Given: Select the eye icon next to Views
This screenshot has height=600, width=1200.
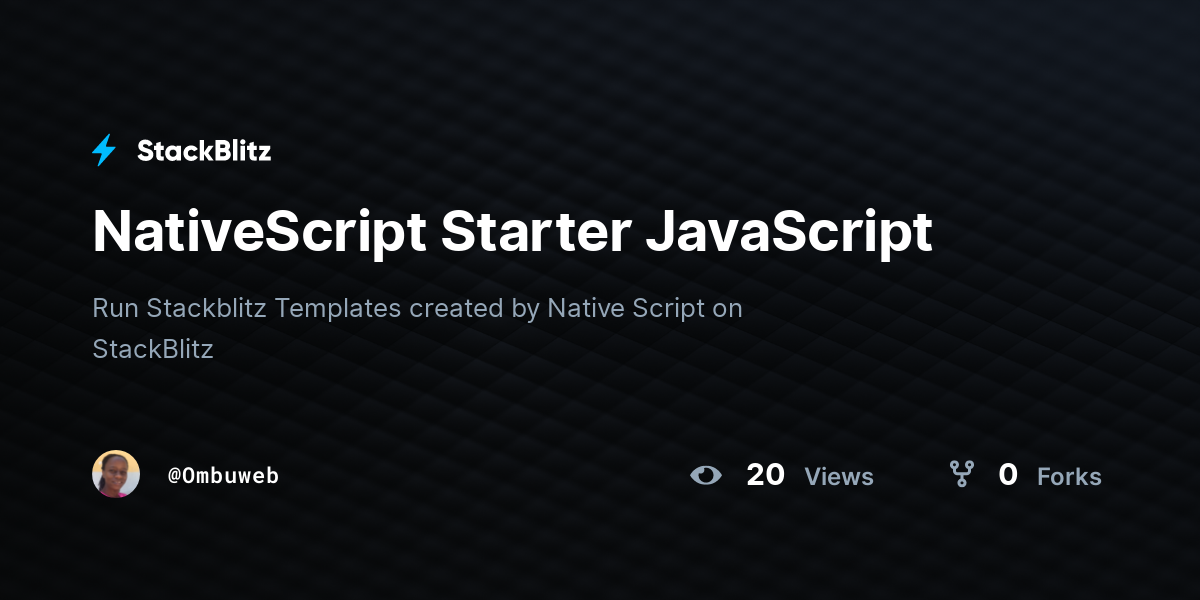Looking at the screenshot, I should pyautogui.click(x=707, y=476).
